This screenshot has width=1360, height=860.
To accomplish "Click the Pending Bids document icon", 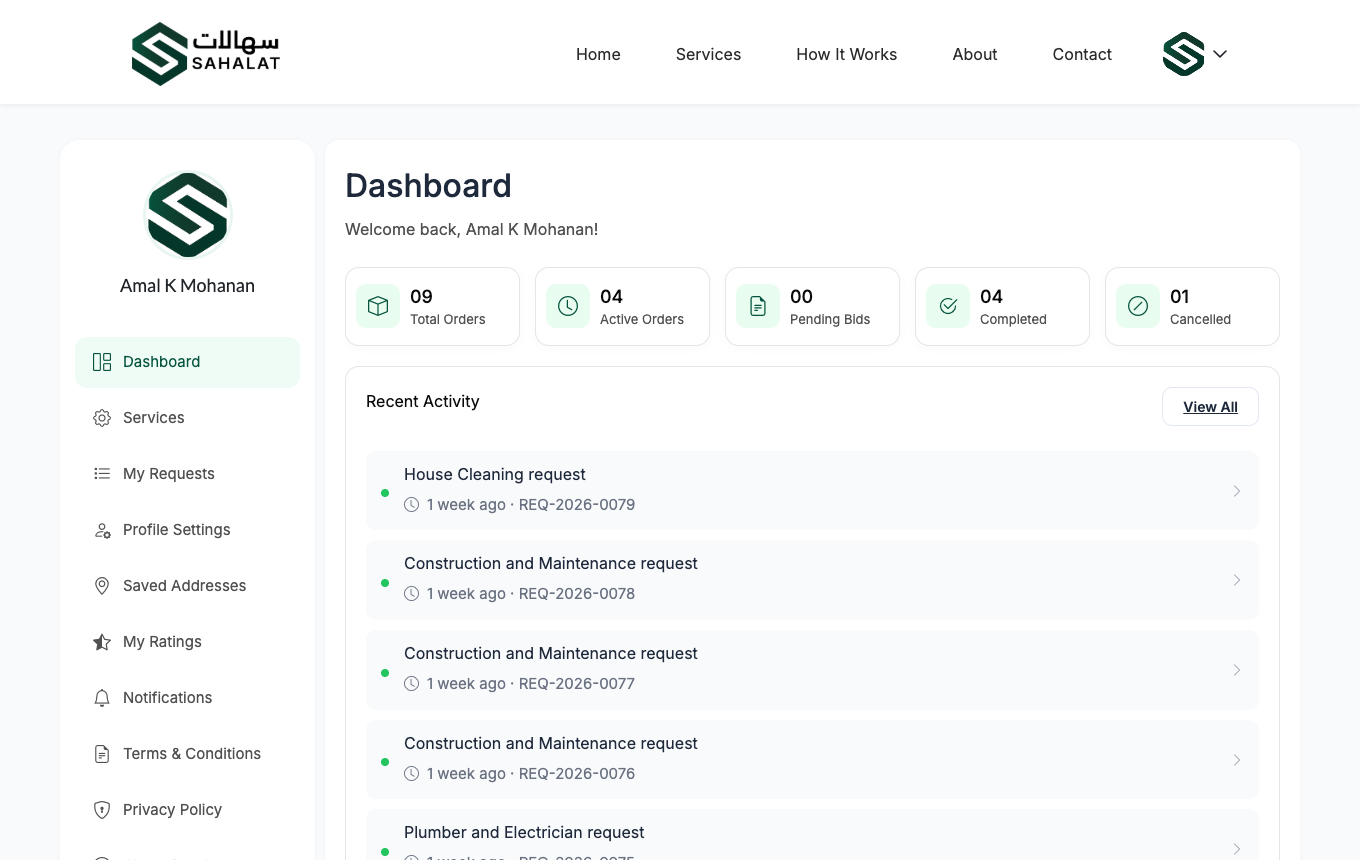I will [x=758, y=306].
